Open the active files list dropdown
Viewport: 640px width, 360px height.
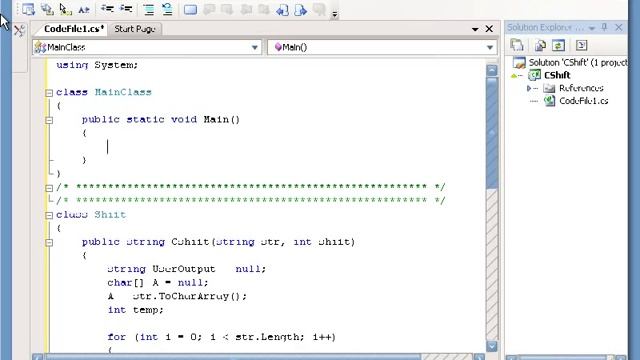[475, 29]
